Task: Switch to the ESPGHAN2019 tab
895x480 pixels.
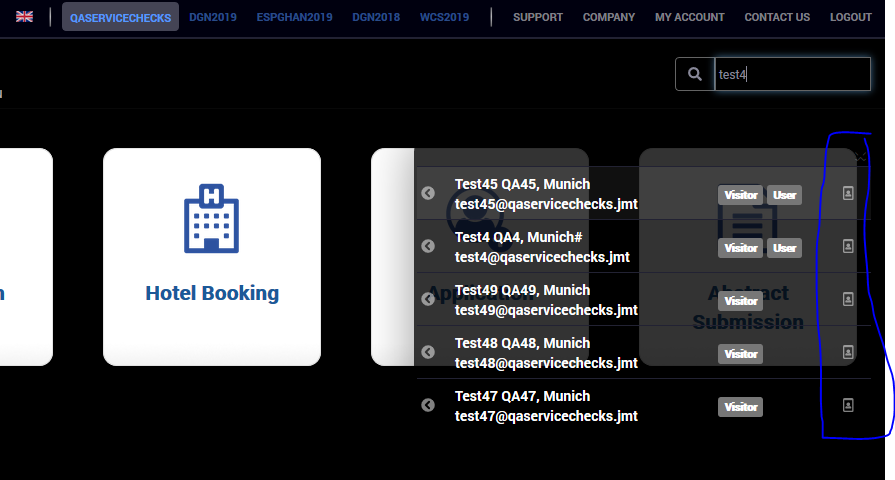Action: [x=294, y=17]
